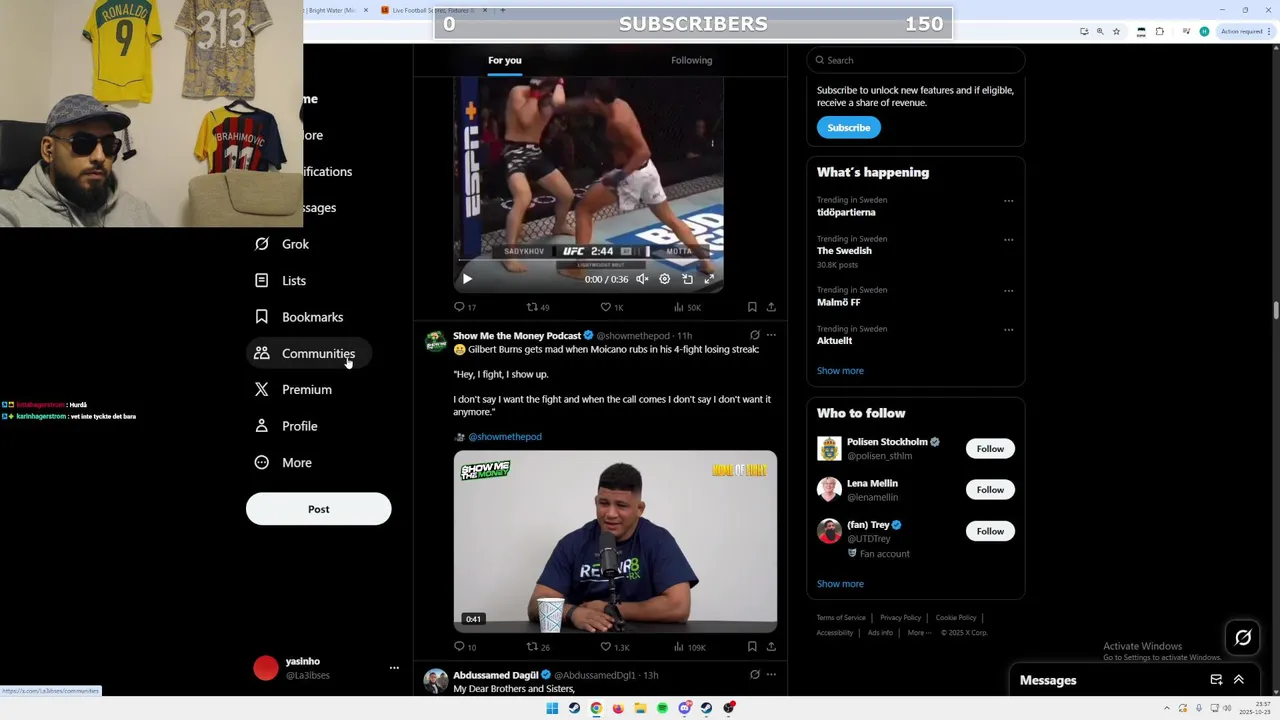Open Bookmarks in the sidebar
1280x720 pixels.
(299, 317)
